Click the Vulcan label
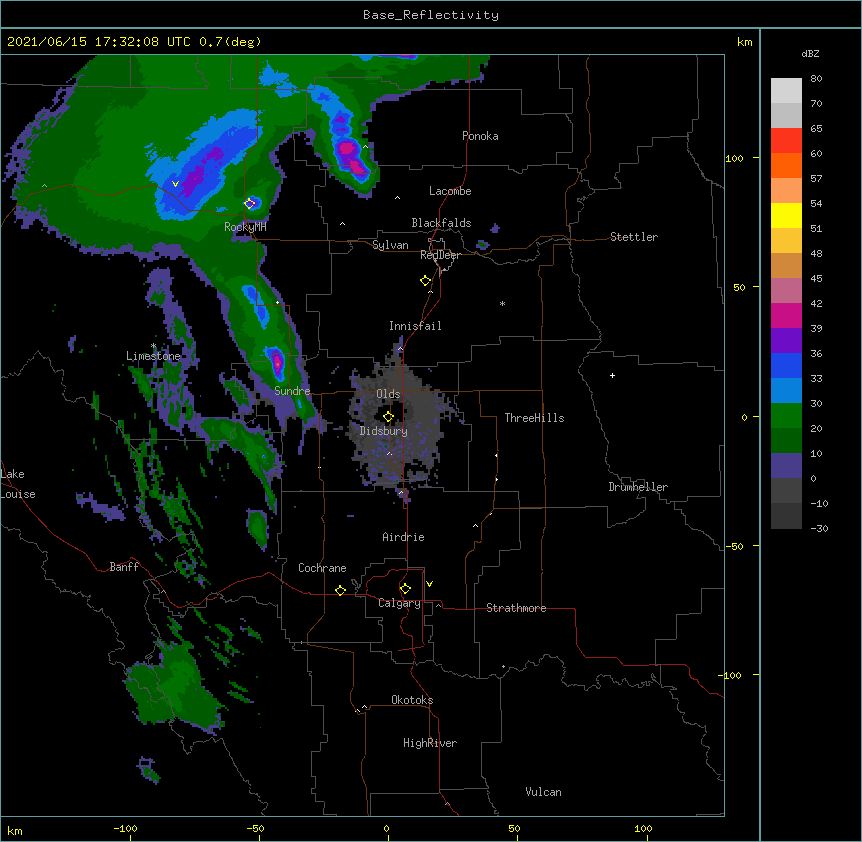 (x=543, y=792)
